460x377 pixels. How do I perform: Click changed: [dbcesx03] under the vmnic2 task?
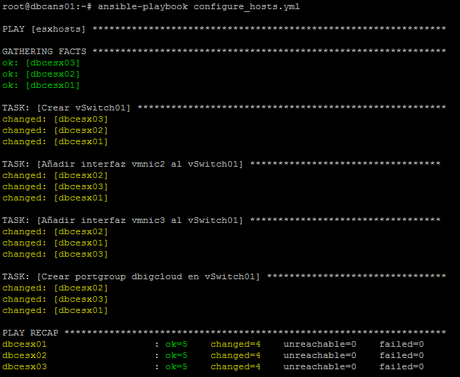click(55, 187)
